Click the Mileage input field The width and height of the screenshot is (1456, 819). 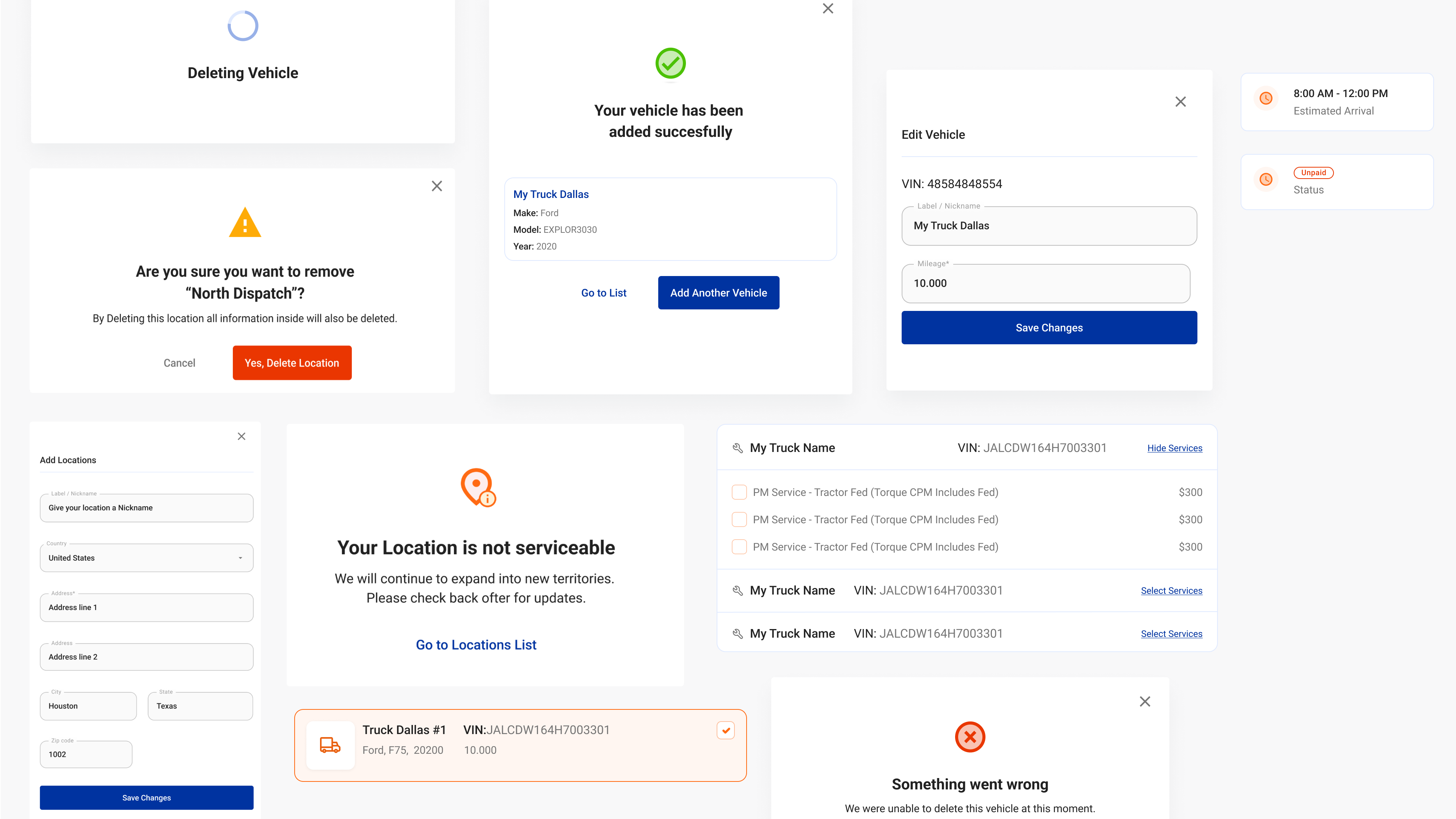pyautogui.click(x=1046, y=284)
